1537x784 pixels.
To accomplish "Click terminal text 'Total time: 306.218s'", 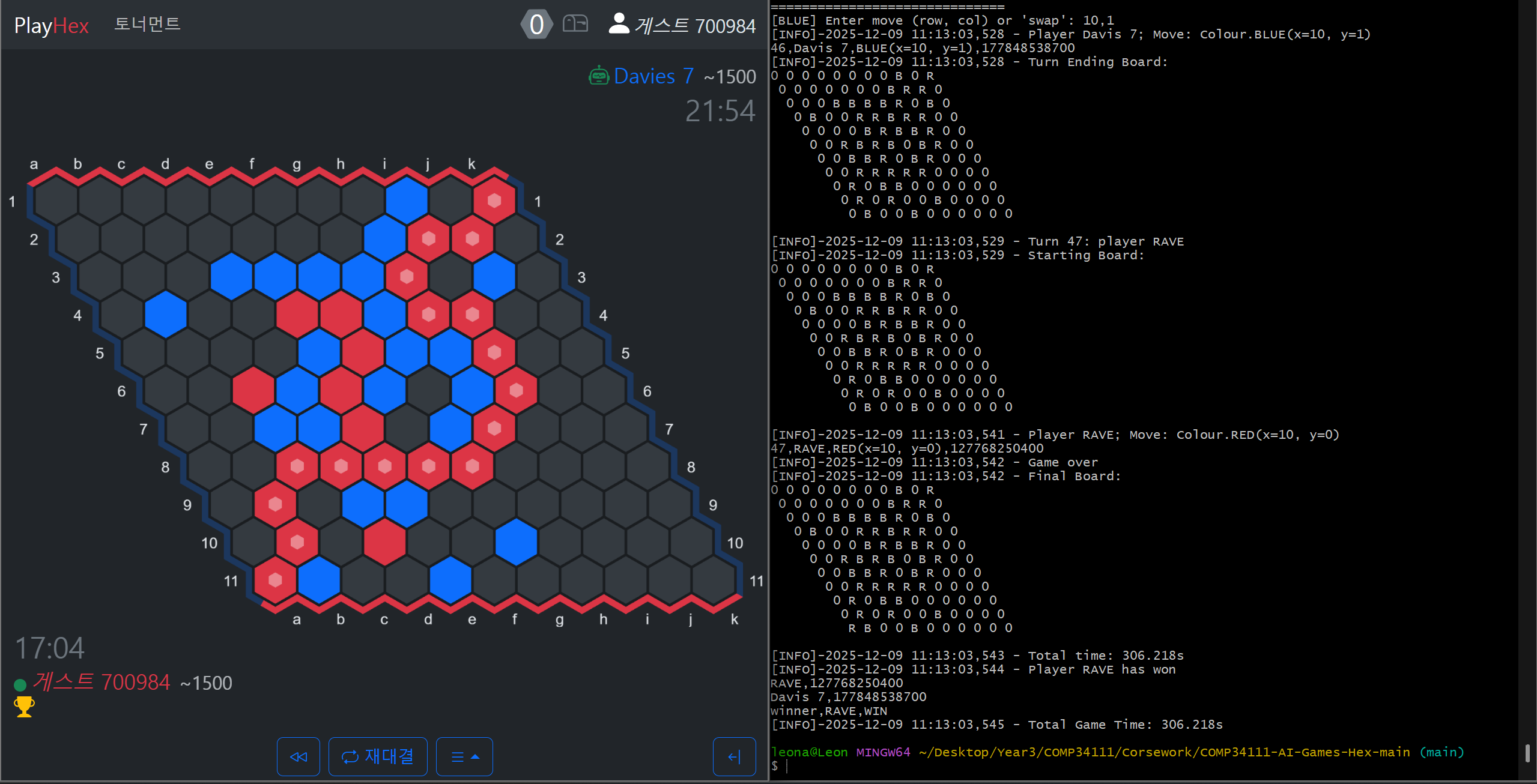I will coord(1106,656).
